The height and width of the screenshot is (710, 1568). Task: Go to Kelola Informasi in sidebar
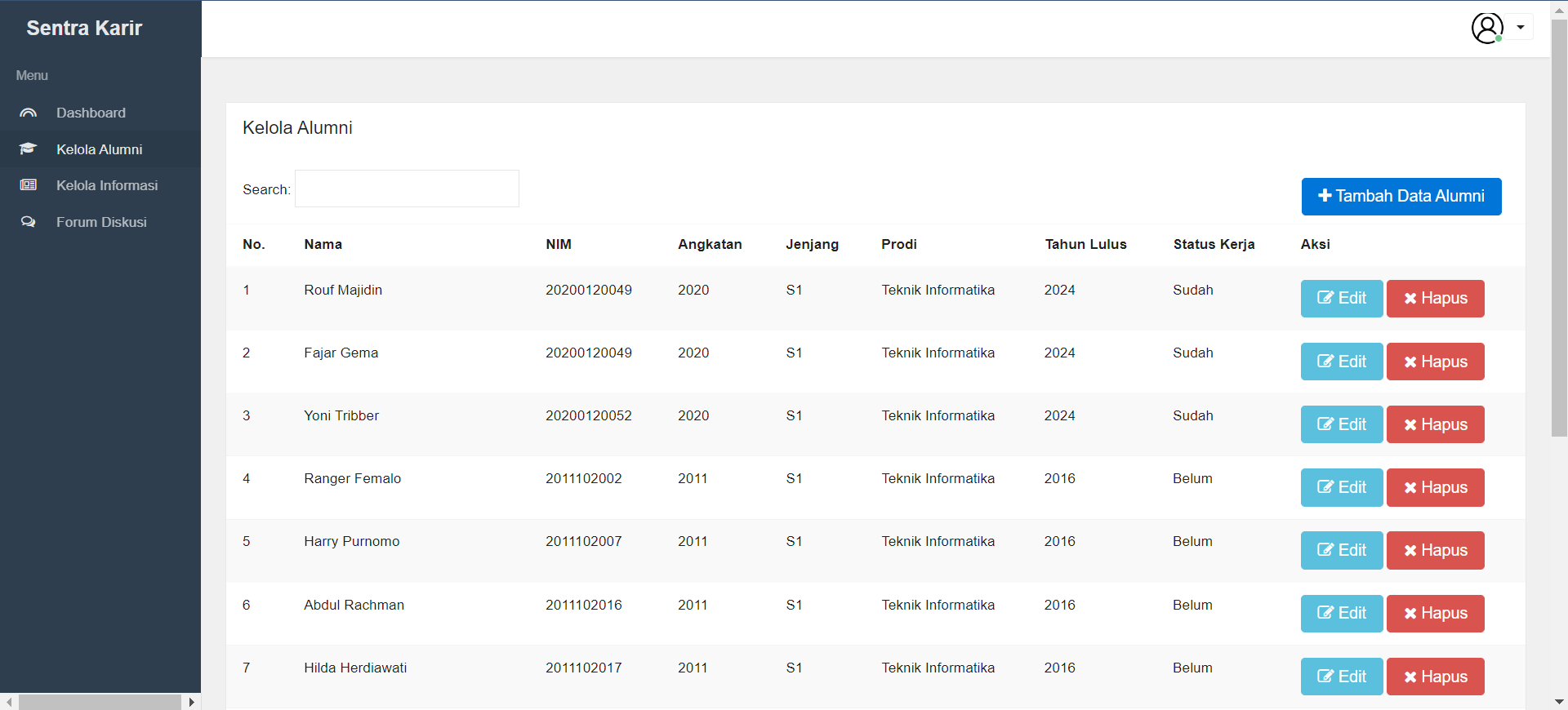[107, 185]
